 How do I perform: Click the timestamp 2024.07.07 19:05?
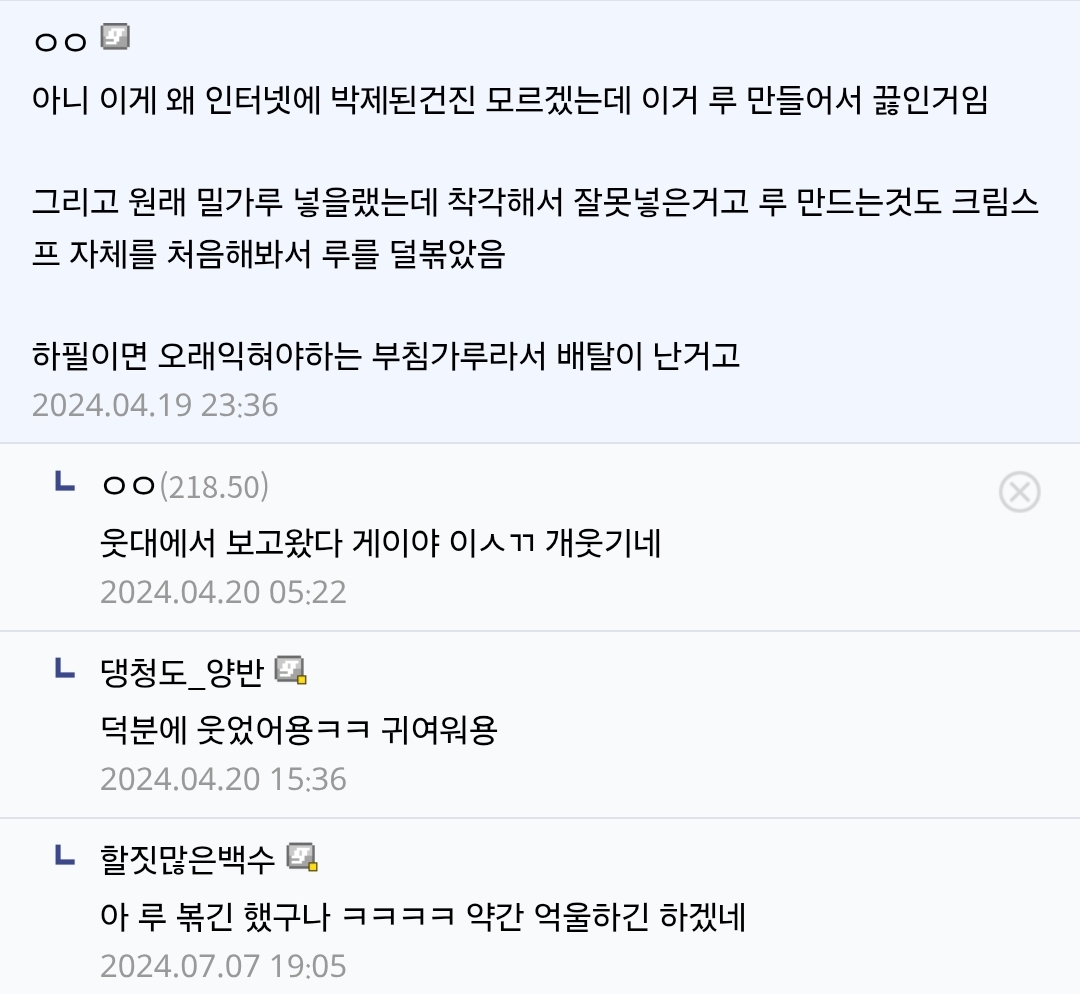click(223, 966)
